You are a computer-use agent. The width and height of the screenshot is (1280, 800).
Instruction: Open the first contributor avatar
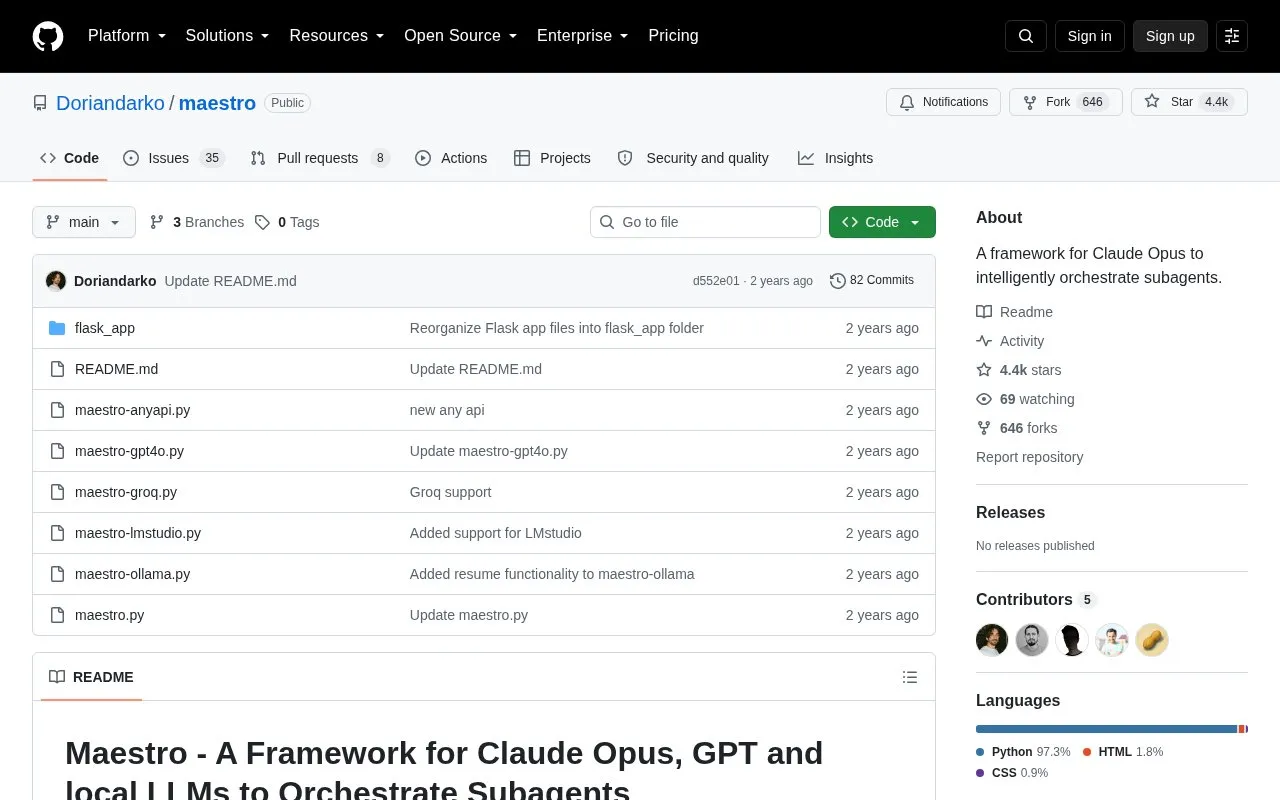(992, 640)
